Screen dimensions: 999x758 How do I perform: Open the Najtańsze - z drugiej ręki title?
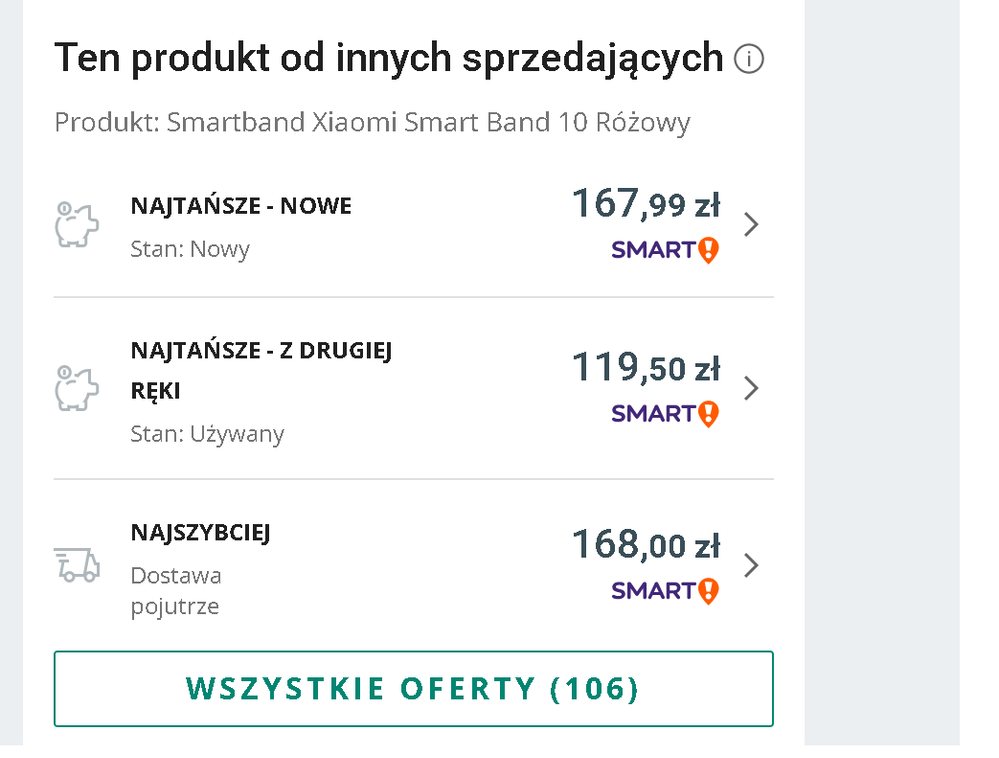(x=260, y=370)
